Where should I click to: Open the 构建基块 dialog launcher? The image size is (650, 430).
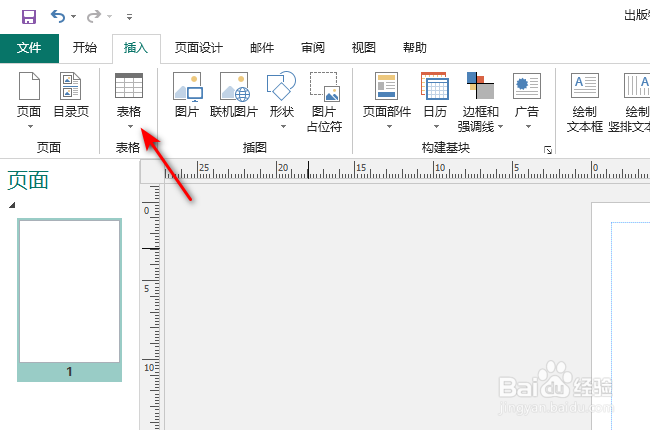point(548,150)
